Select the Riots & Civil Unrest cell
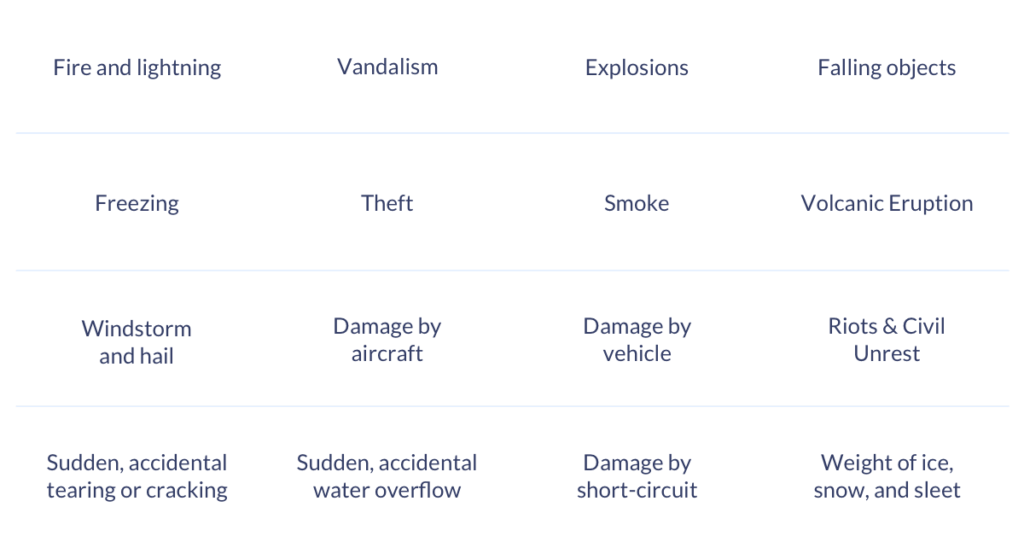 886,339
